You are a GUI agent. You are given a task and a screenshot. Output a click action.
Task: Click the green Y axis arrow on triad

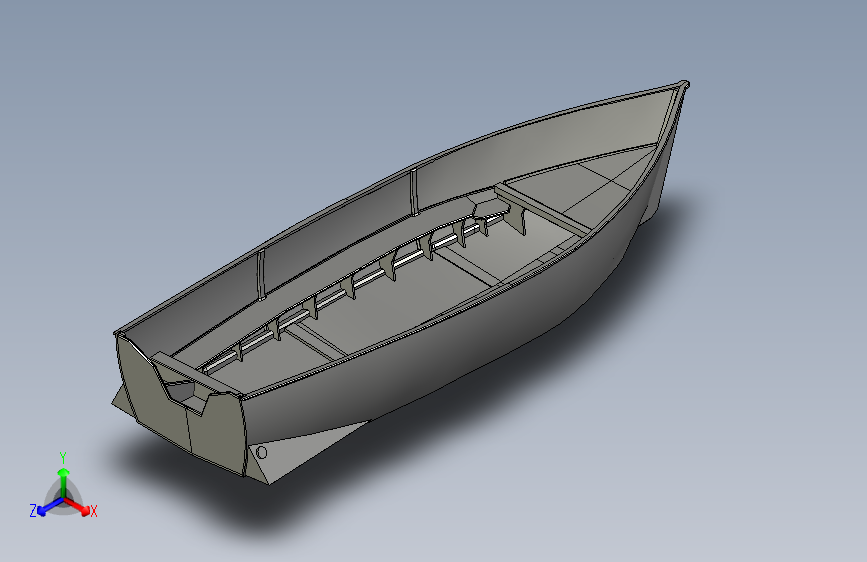coord(64,483)
